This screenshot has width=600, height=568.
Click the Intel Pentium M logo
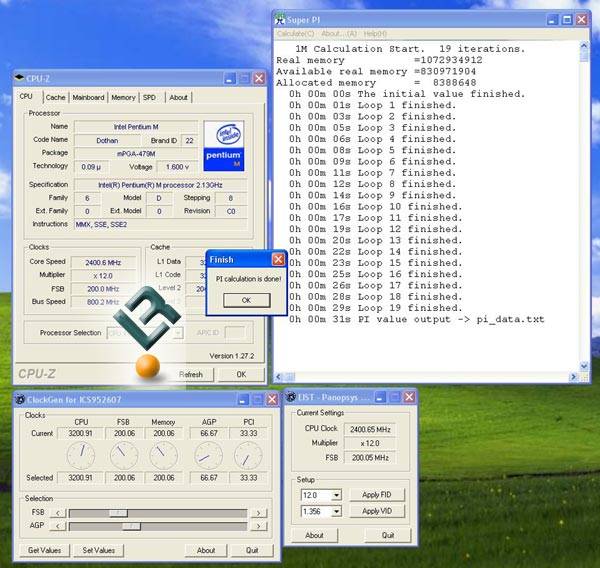click(224, 146)
